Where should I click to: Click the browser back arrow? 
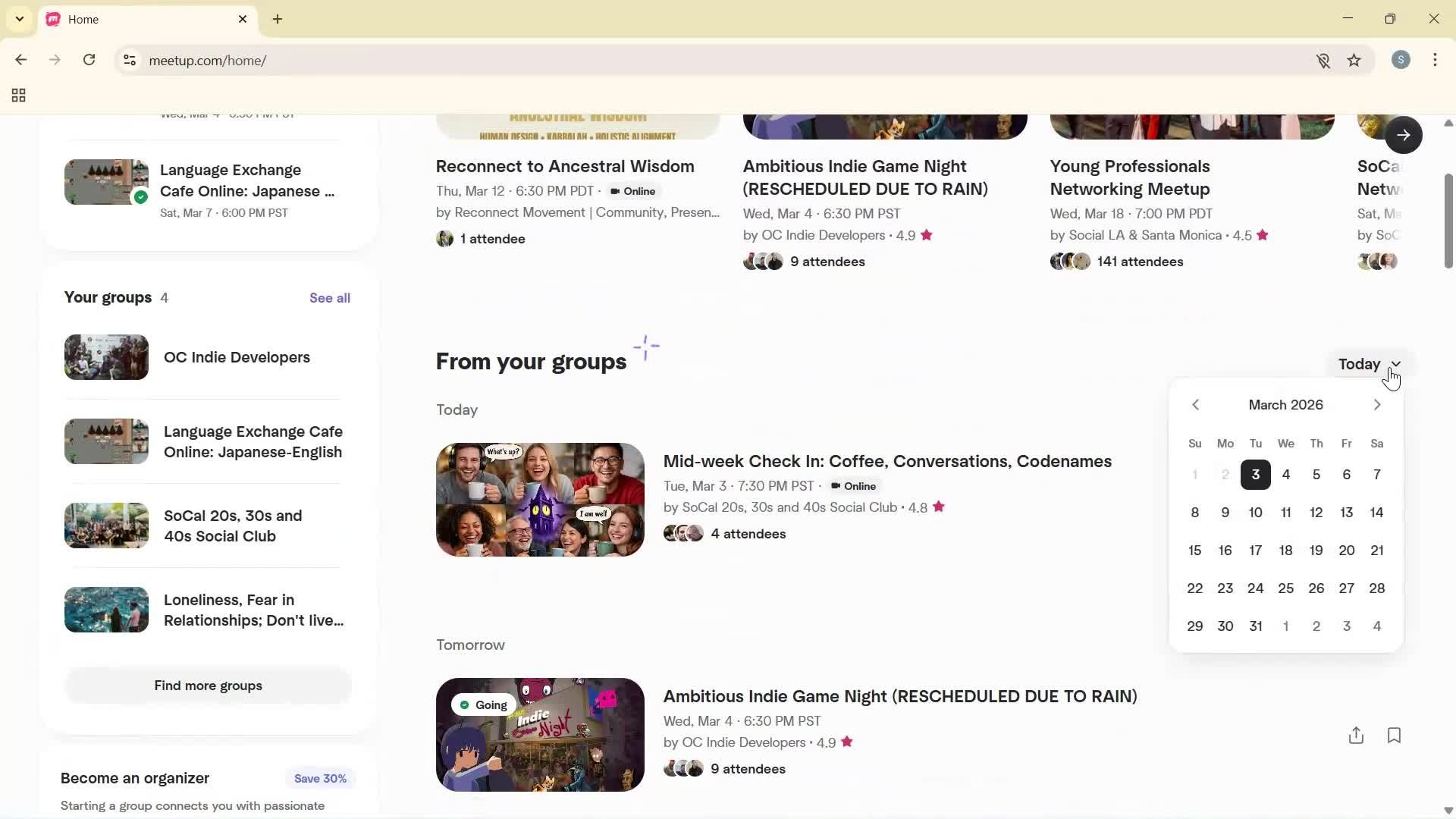(x=20, y=60)
